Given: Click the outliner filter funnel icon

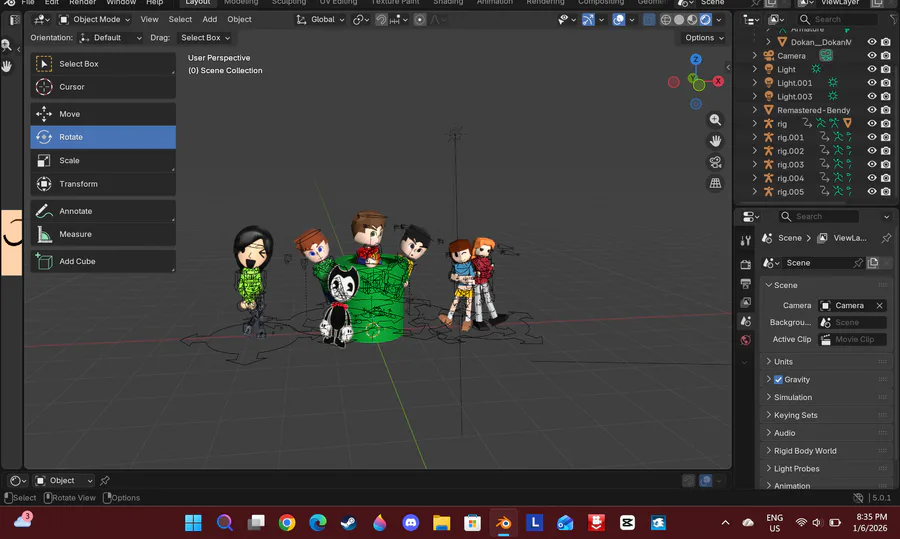Looking at the screenshot, I should [x=894, y=20].
